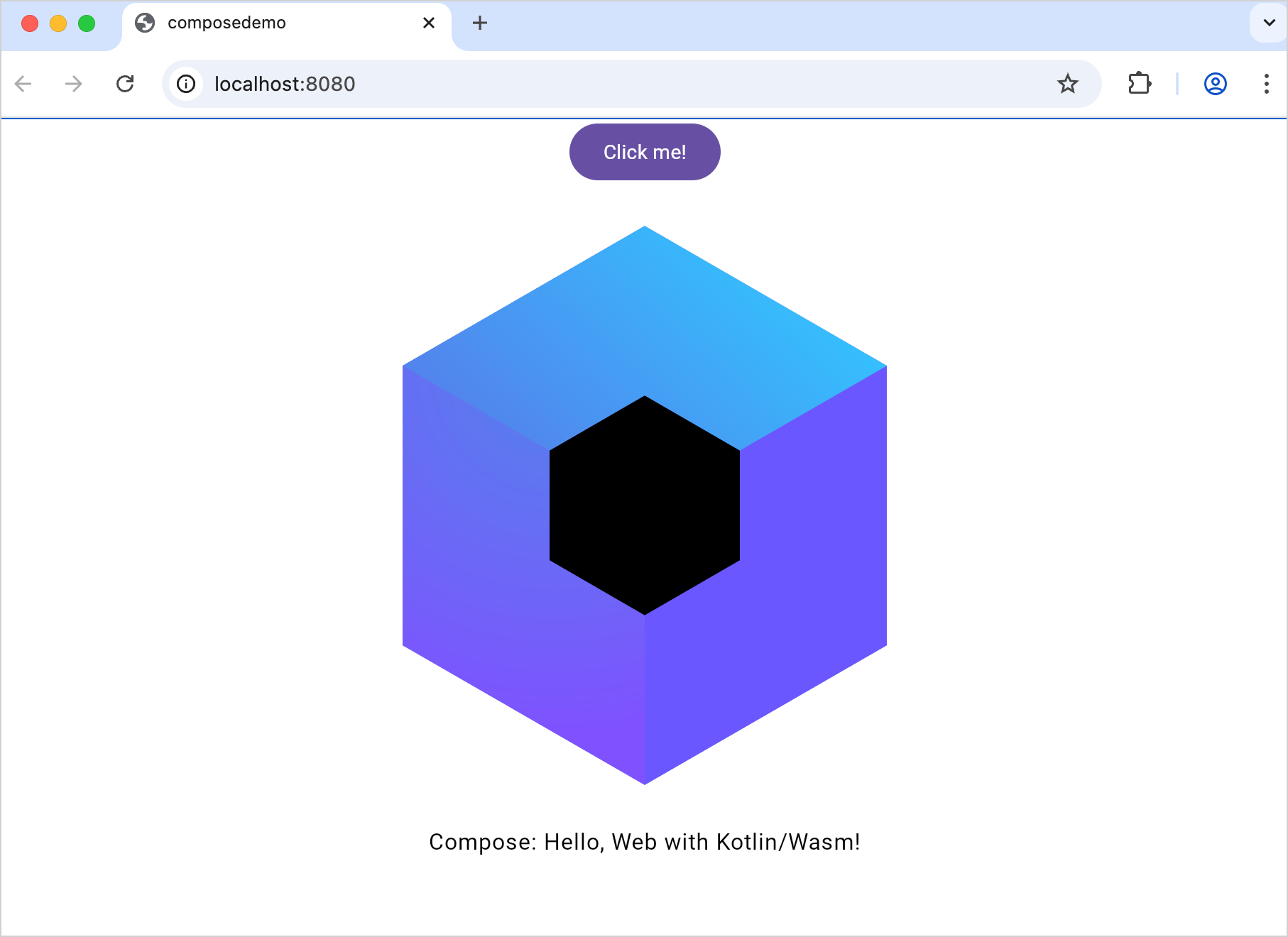Go forward using the forward arrow
This screenshot has width=1288, height=937.
click(73, 84)
